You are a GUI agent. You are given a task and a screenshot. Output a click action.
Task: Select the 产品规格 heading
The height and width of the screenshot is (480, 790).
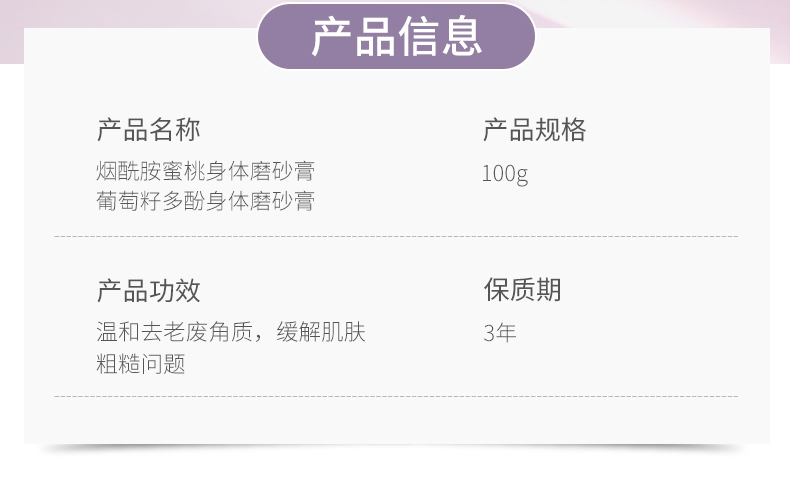point(534,130)
